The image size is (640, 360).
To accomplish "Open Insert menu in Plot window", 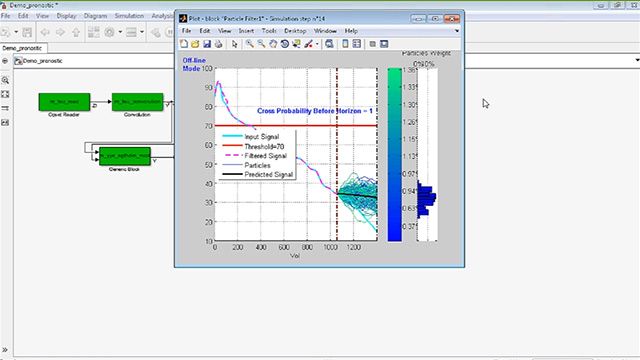I will pyautogui.click(x=246, y=31).
